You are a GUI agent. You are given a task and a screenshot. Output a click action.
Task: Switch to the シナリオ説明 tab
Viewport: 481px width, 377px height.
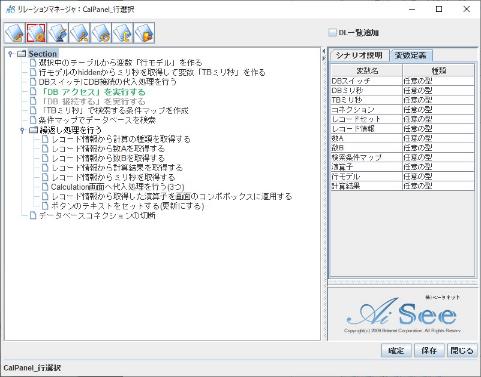[x=359, y=55]
